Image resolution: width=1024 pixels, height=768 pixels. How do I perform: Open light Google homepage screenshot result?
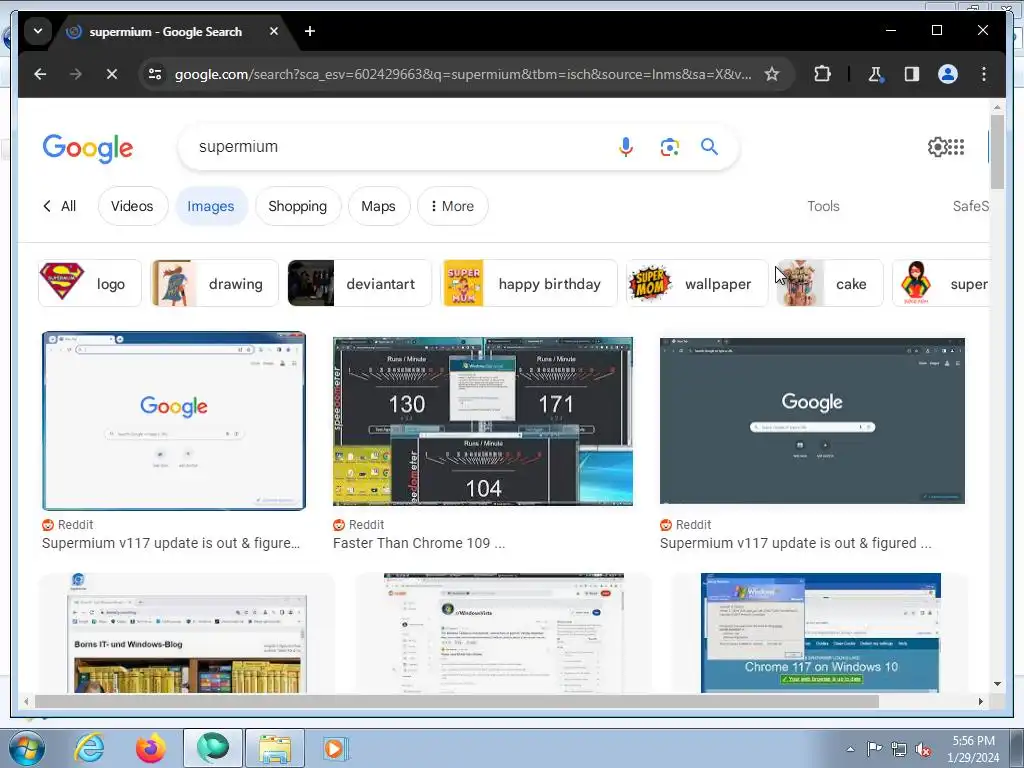(x=174, y=421)
